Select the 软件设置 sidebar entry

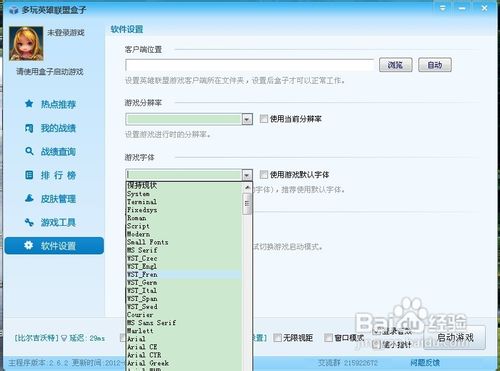click(x=54, y=246)
